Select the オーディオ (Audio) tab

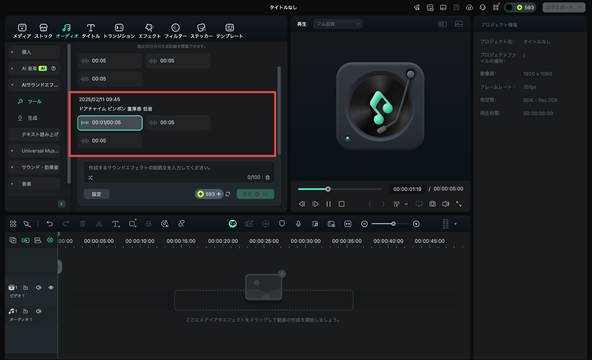tap(66, 31)
